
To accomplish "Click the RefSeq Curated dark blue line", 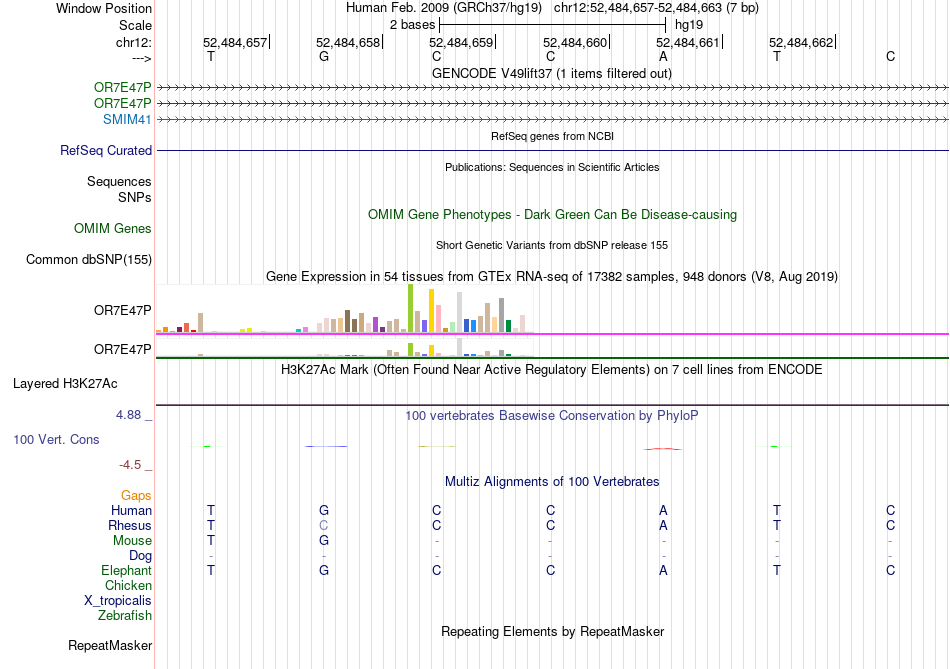I will (x=552, y=150).
